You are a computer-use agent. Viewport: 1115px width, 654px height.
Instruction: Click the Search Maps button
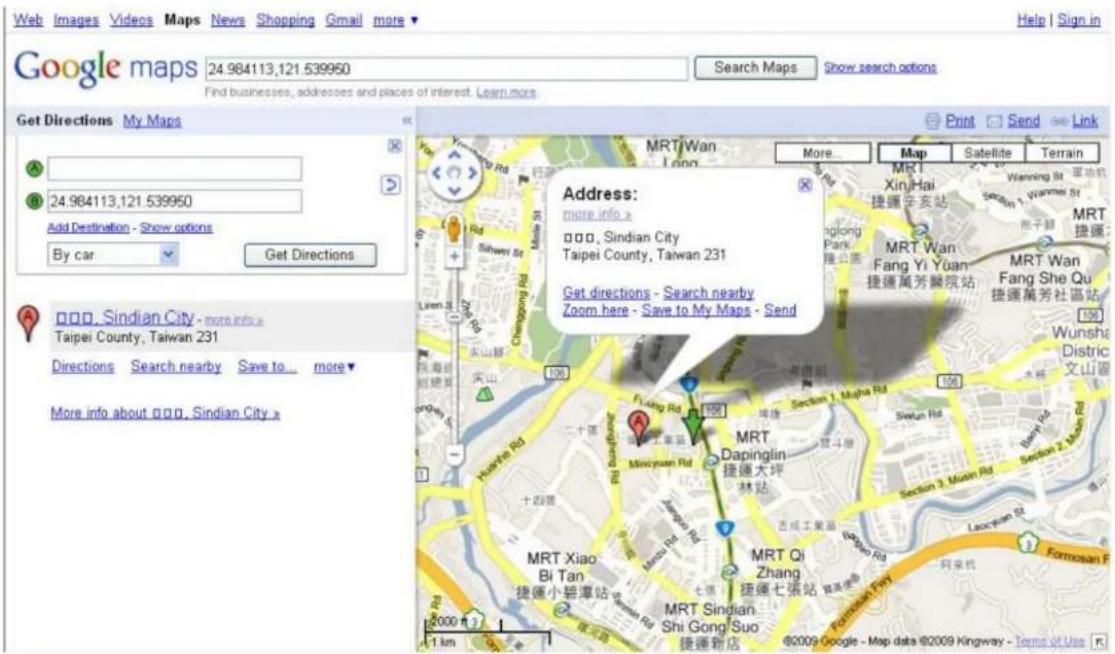[755, 68]
